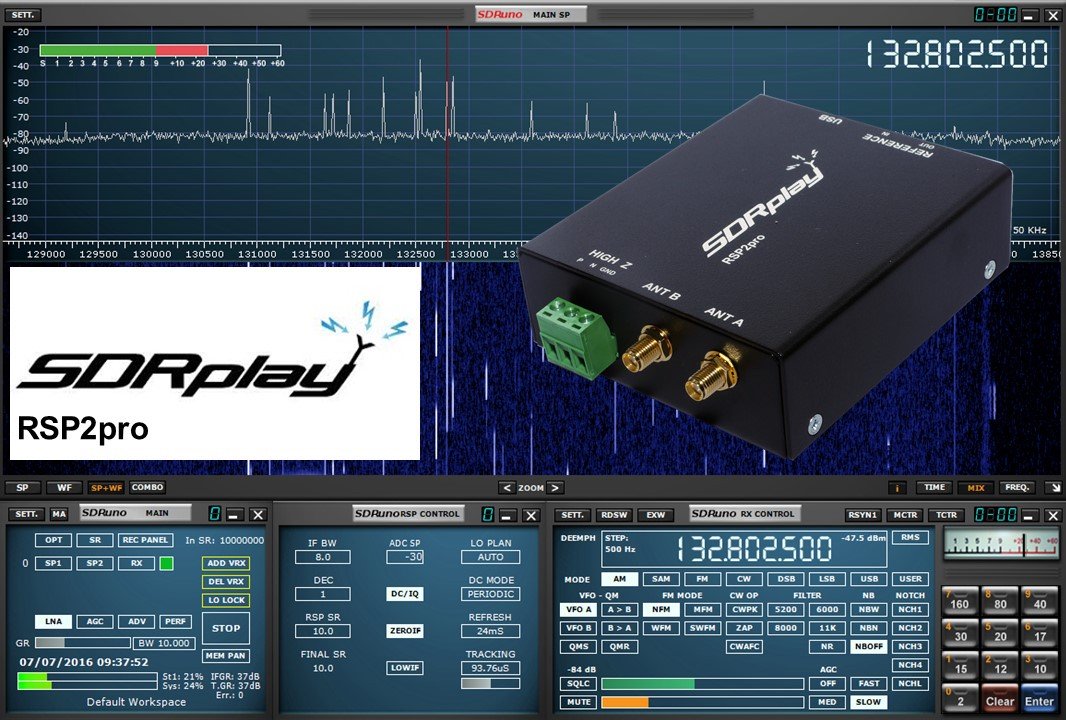The image size is (1066, 720).
Task: Select ZEROIF mode
Action: [x=405, y=631]
